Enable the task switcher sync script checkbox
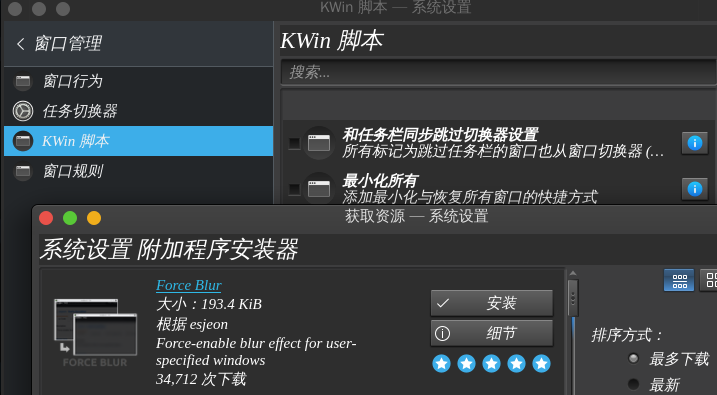This screenshot has width=717, height=395. (294, 143)
